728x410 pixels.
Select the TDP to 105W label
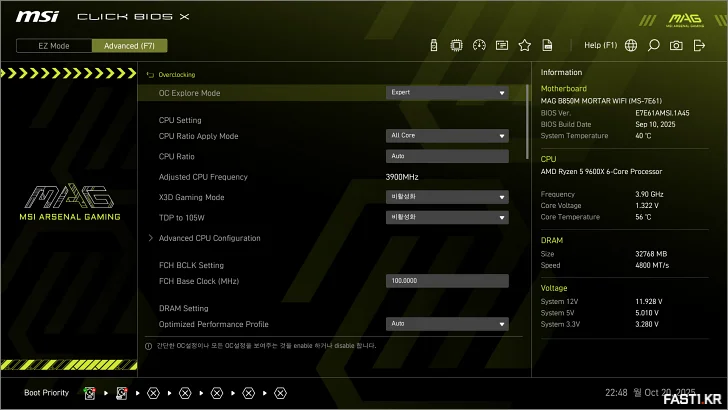182,218
